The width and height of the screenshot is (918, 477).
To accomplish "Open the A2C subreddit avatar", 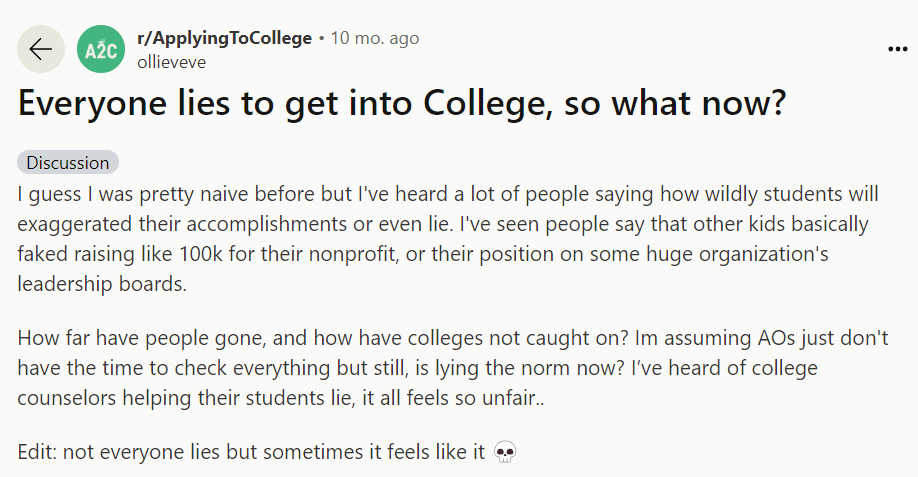I will pyautogui.click(x=100, y=49).
